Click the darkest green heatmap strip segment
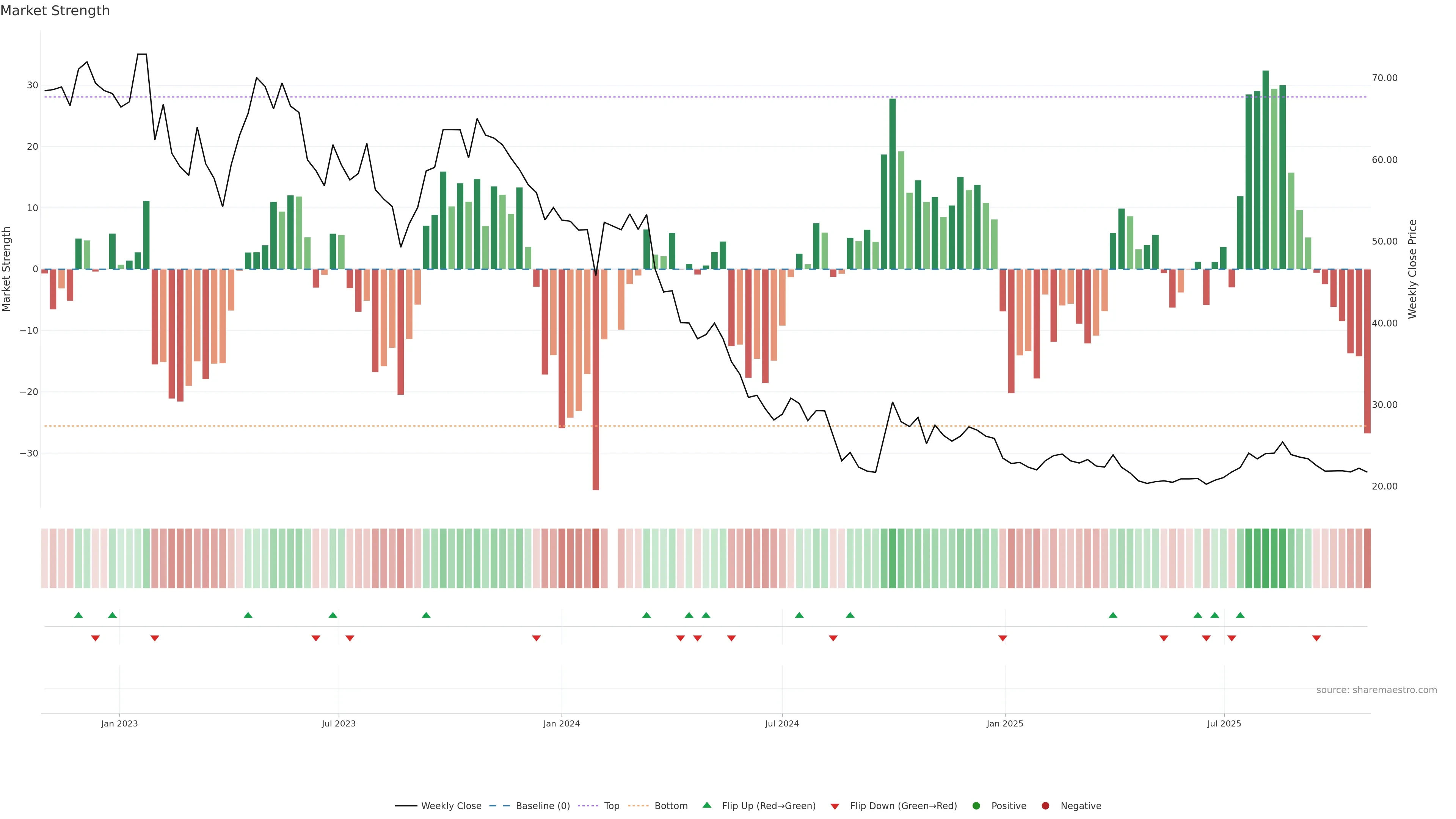Viewport: 1456px width, 819px height. (x=1266, y=559)
